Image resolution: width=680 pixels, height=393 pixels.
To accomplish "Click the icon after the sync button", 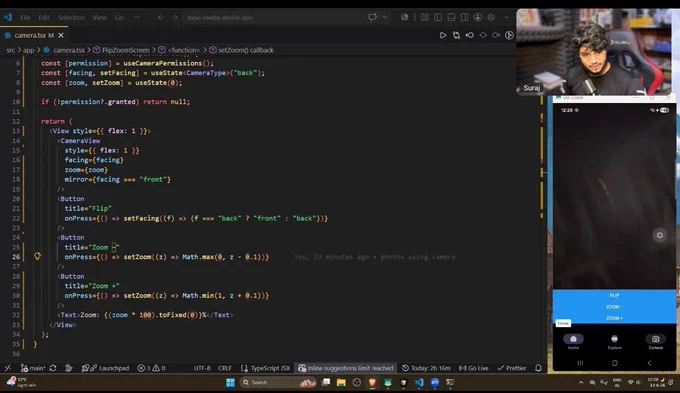I will tap(69, 368).
